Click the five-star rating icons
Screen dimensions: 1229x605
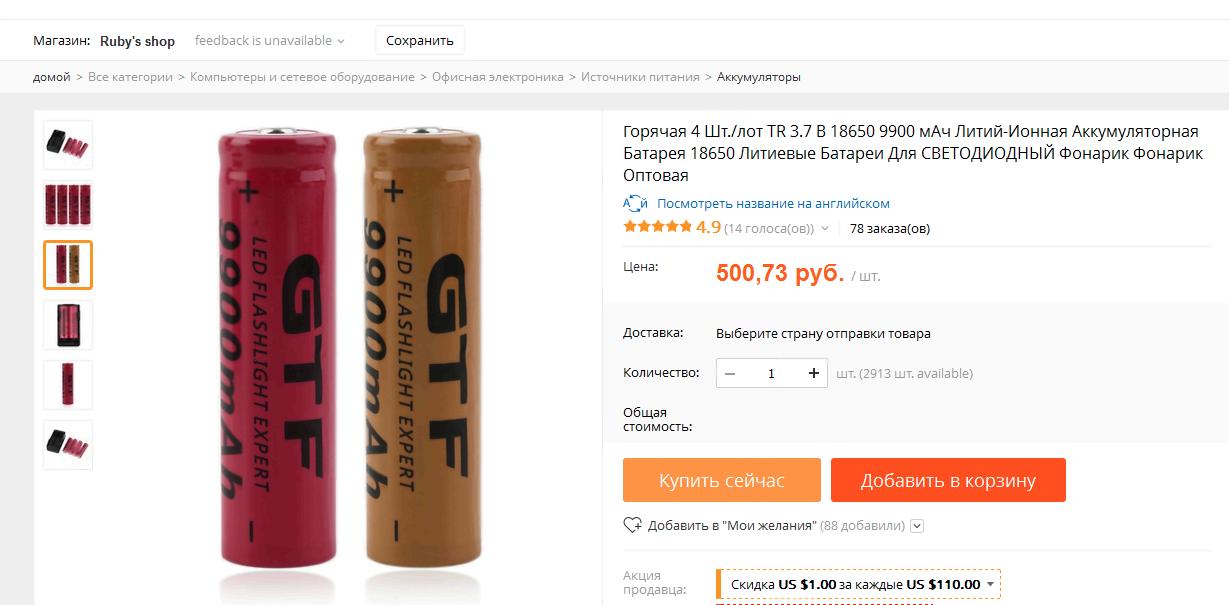pos(657,227)
